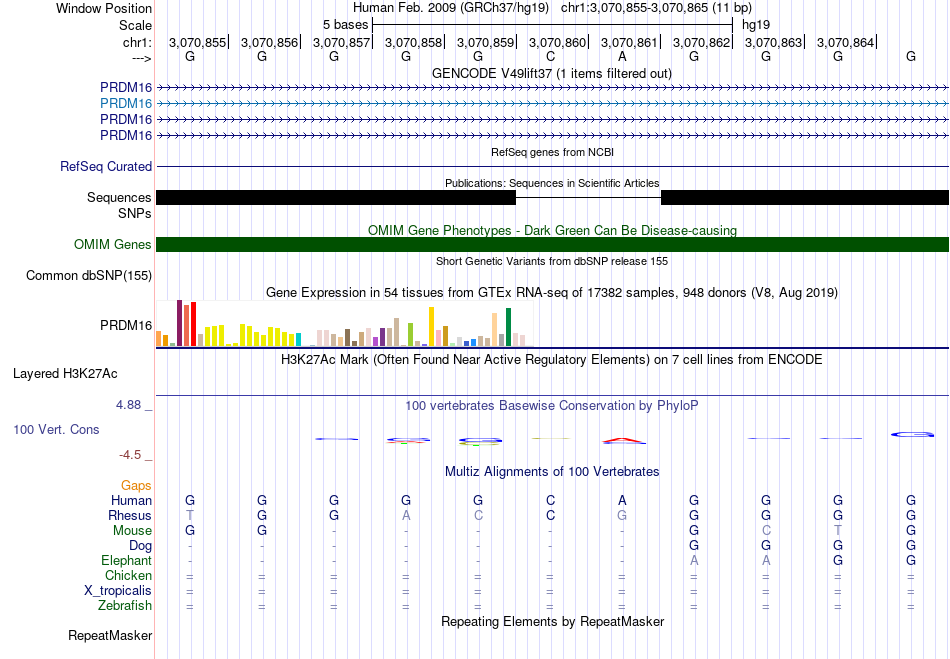Click the '5 bases' scale text
This screenshot has width=950, height=659.
tap(345, 25)
